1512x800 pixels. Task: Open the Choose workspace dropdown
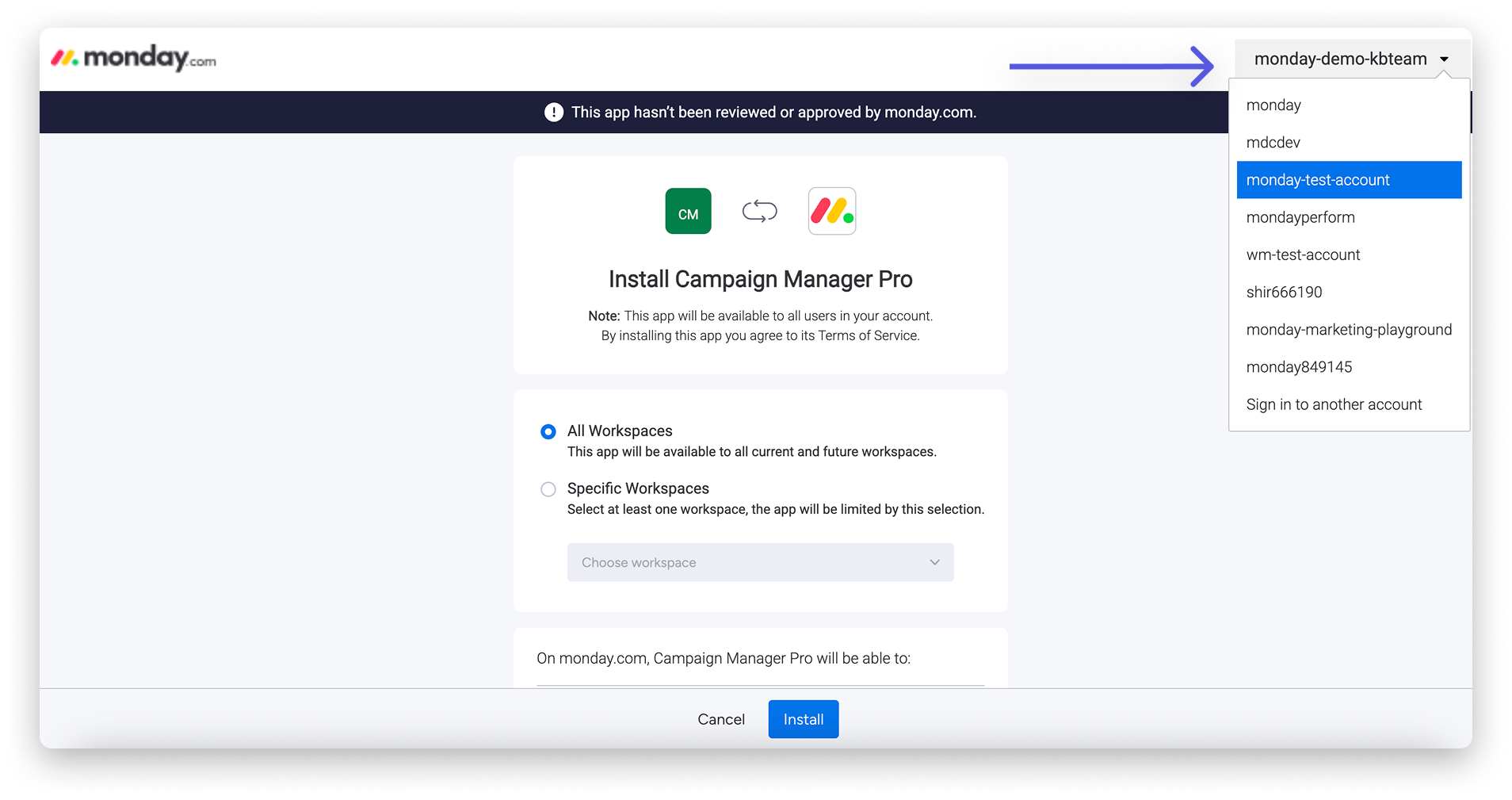point(760,562)
